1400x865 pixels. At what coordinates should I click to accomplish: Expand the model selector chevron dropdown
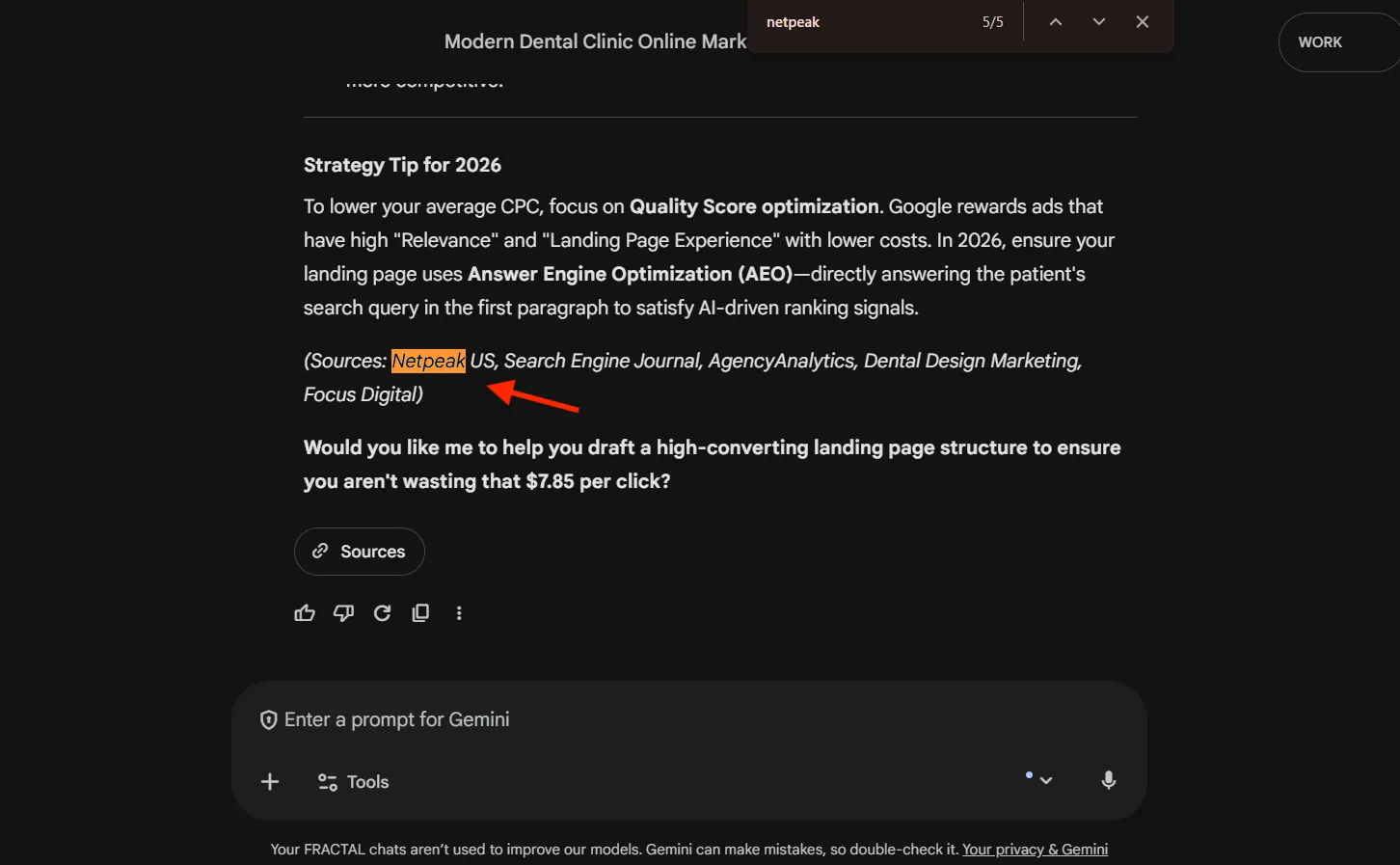point(1045,780)
